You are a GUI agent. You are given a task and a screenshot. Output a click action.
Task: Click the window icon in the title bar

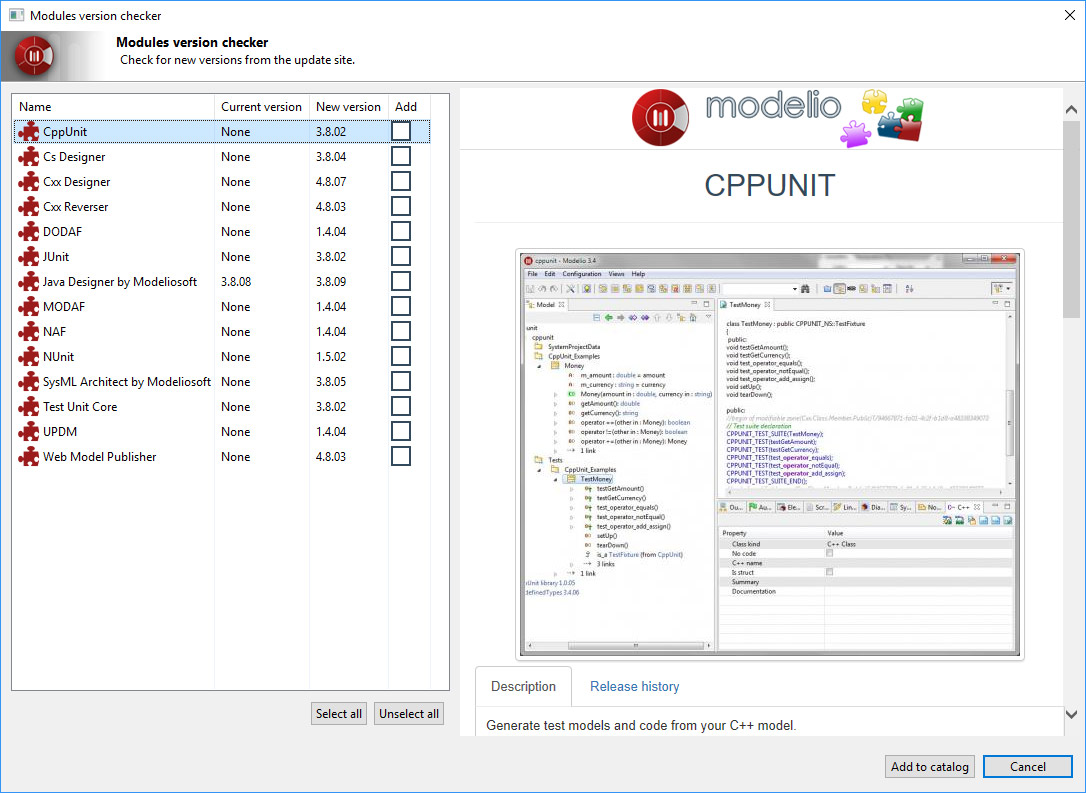click(16, 15)
